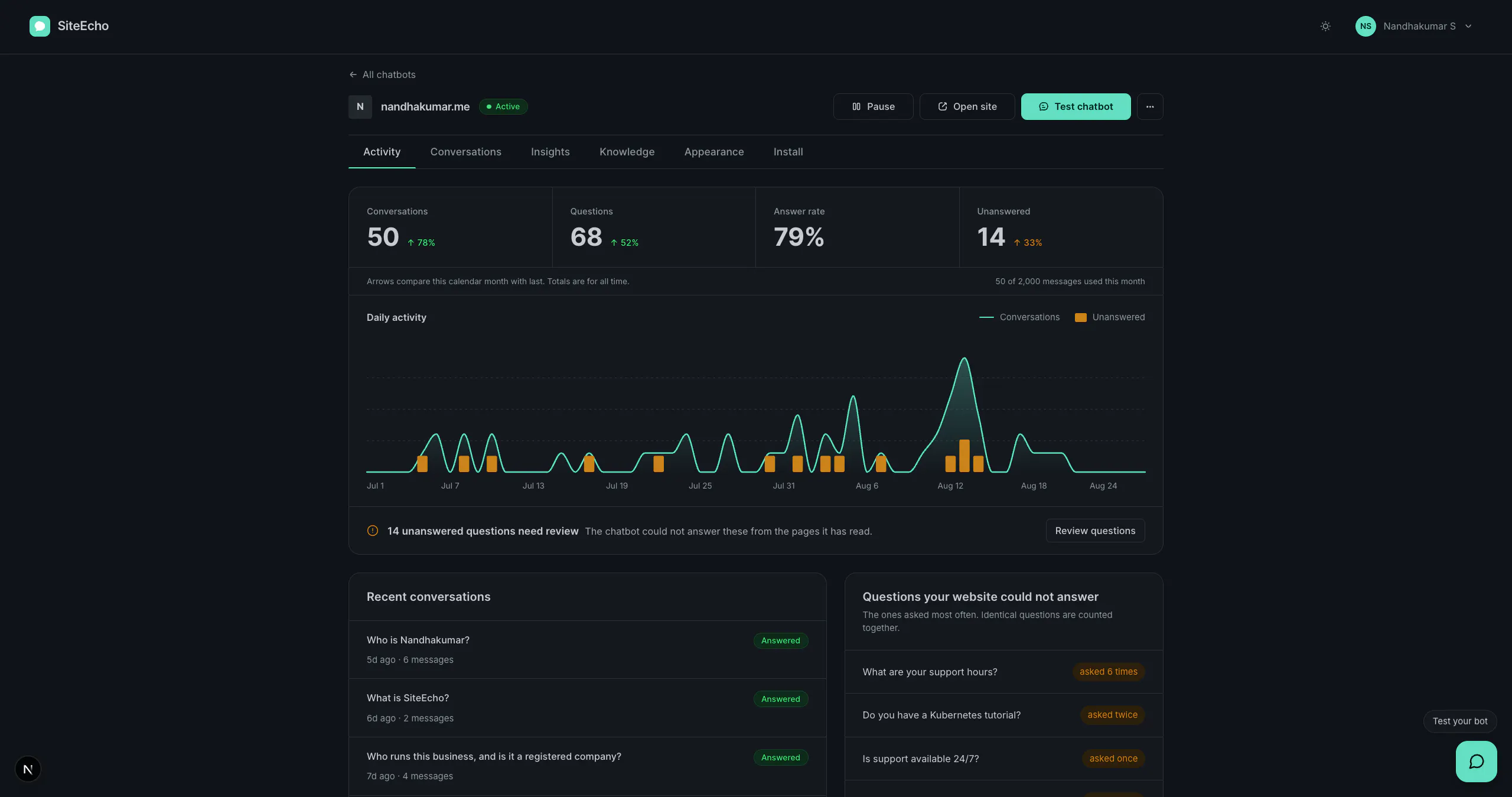Pause the chatbot
Image resolution: width=1512 pixels, height=797 pixels.
[x=873, y=106]
